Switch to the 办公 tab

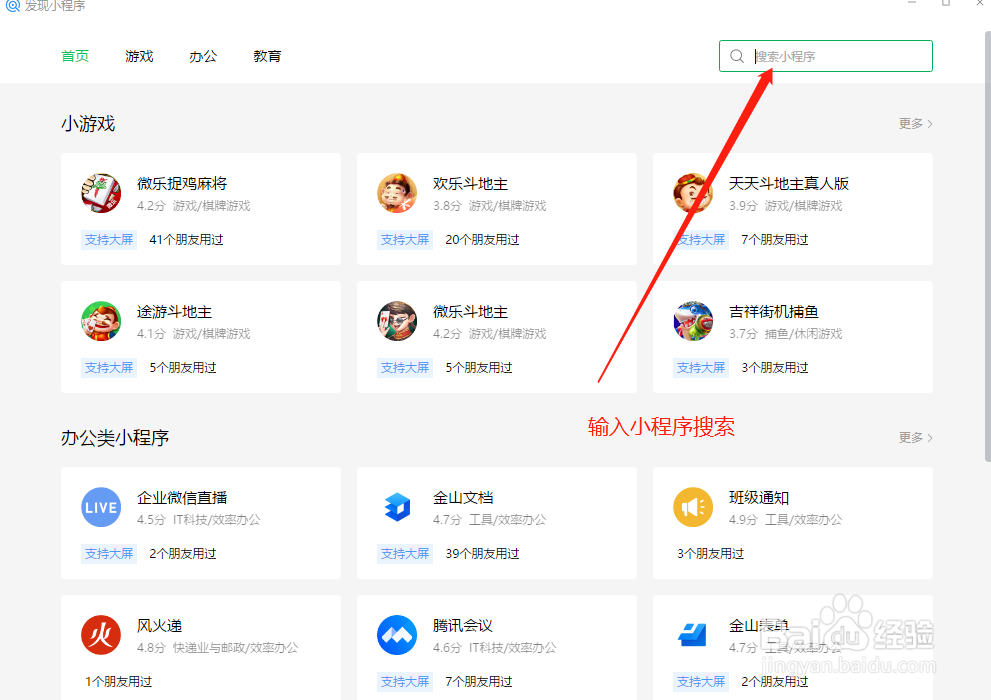(x=203, y=56)
